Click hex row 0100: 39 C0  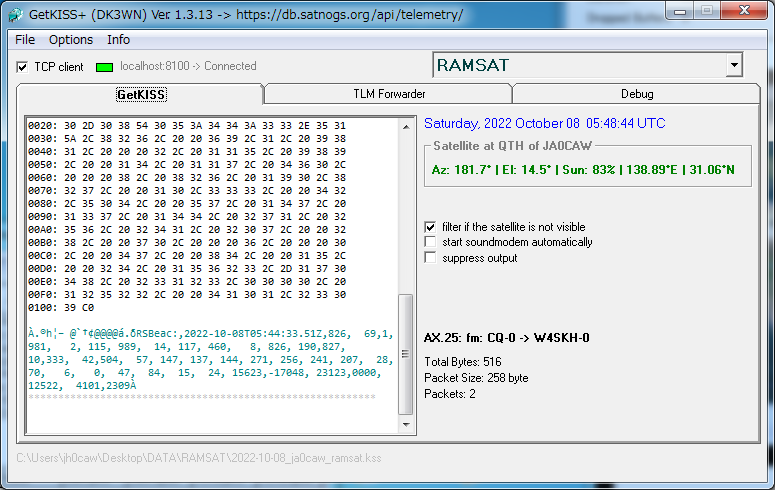[x=61, y=308]
